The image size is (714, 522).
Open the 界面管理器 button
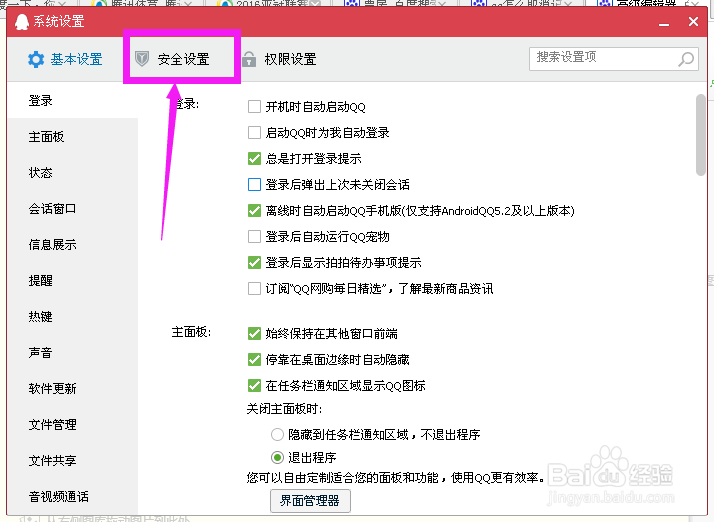pyautogui.click(x=310, y=501)
